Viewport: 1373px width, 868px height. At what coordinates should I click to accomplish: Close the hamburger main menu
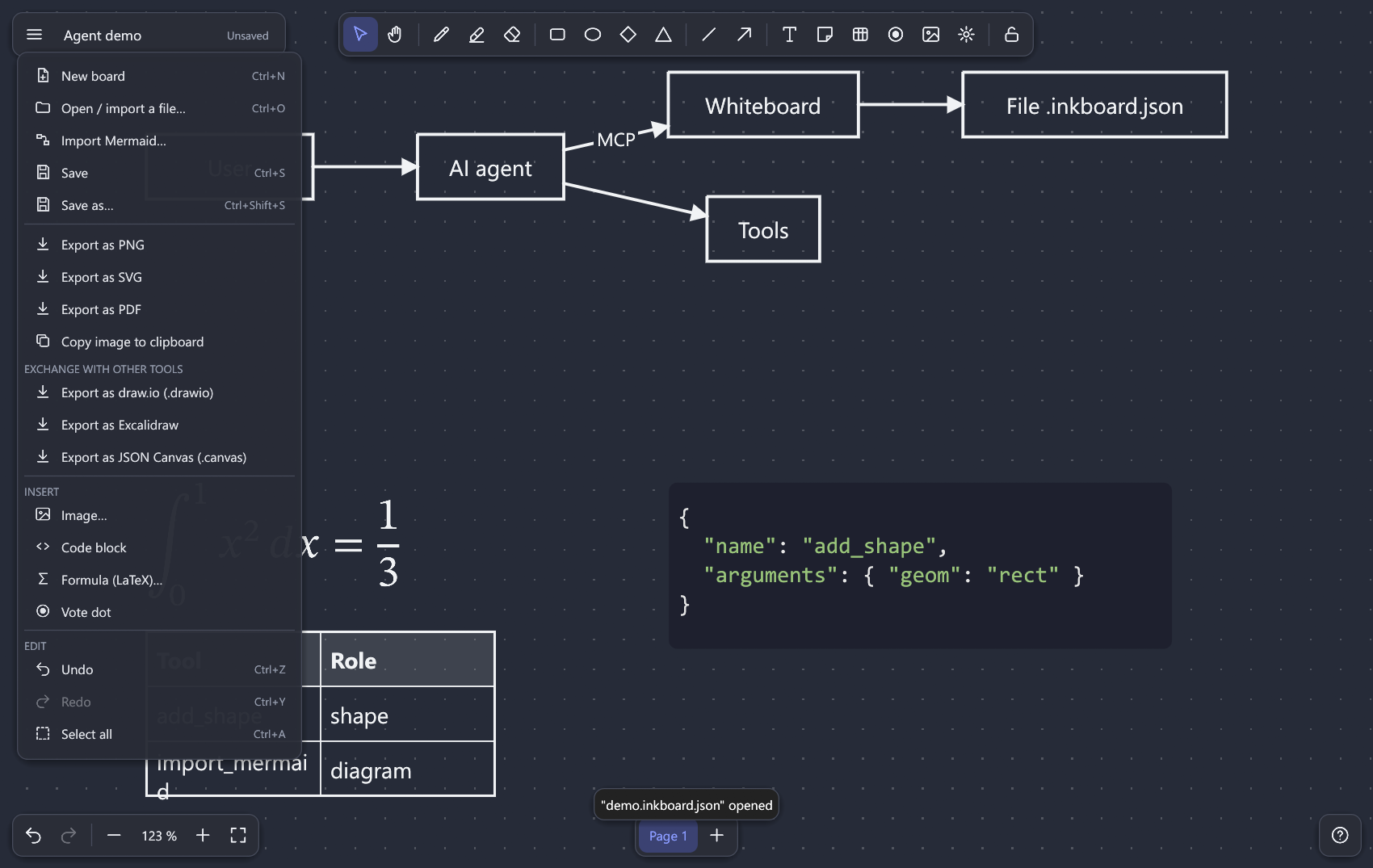click(34, 35)
